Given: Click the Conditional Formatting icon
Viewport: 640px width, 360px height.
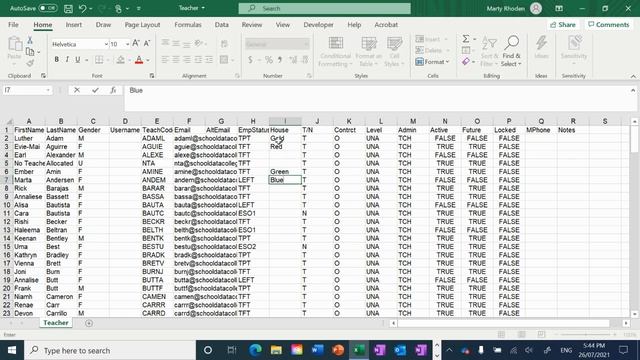Looking at the screenshot, I should [336, 43].
